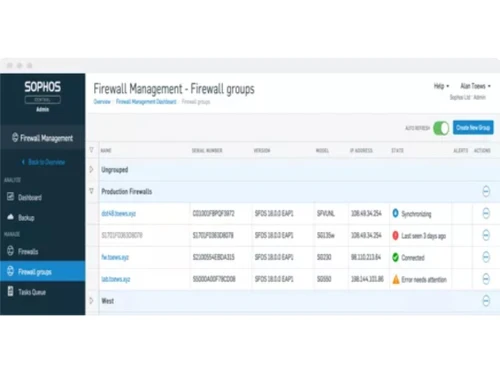
Task: Select Firewall groups in sidebar
Action: coord(42,271)
